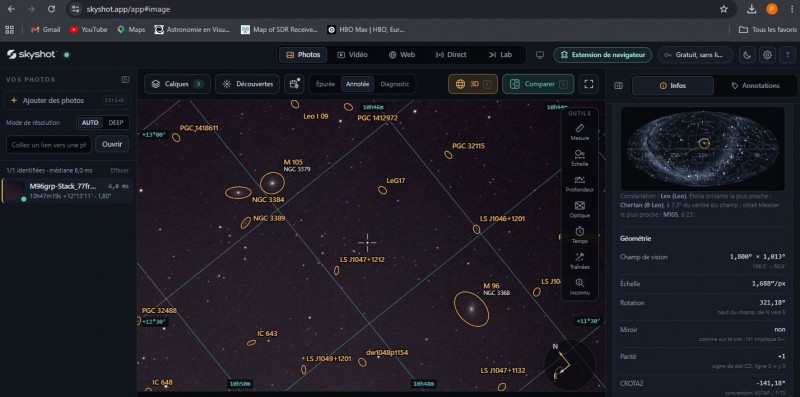Open the Astronomie en Visu... bookmark
The height and width of the screenshot is (397, 800).
tap(192, 30)
